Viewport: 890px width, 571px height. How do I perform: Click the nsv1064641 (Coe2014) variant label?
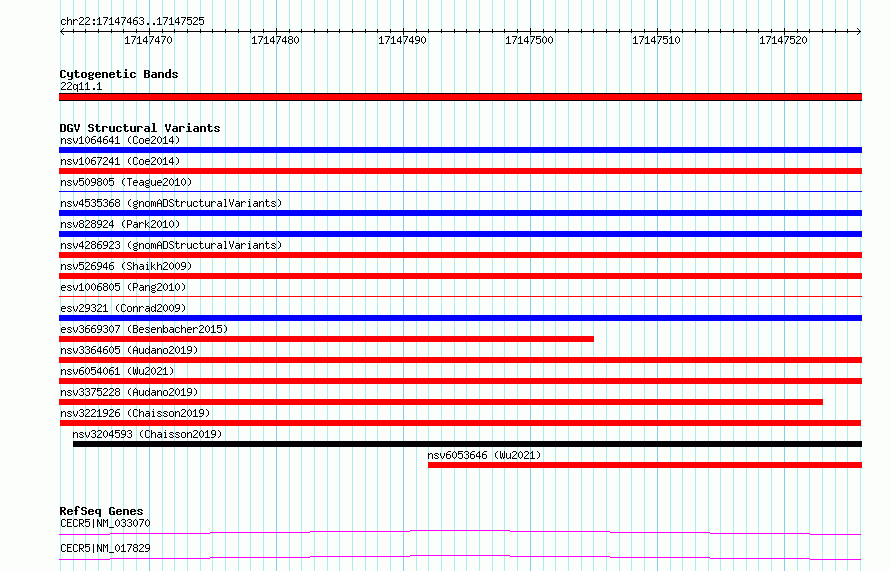(120, 140)
